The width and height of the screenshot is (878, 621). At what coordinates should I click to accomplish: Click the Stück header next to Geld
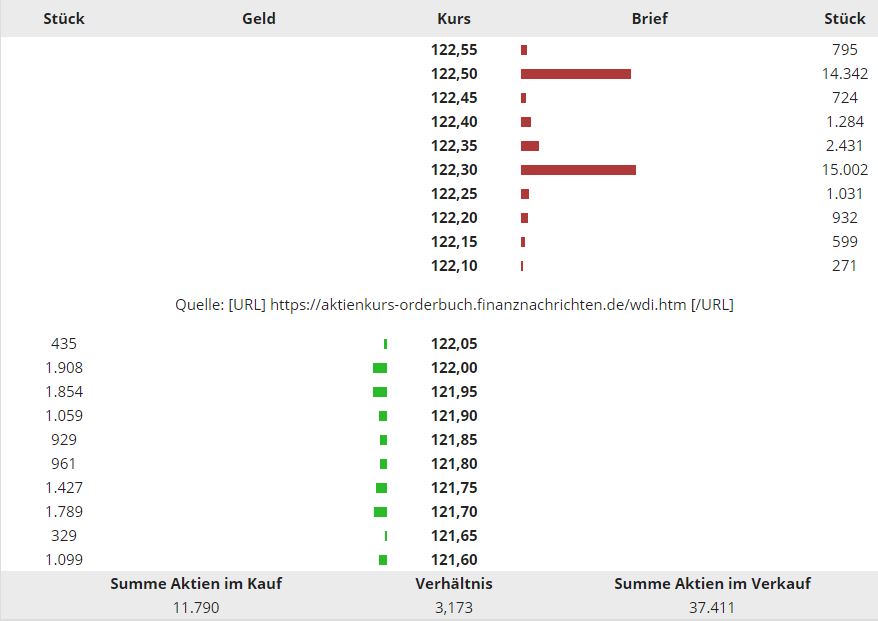64,18
